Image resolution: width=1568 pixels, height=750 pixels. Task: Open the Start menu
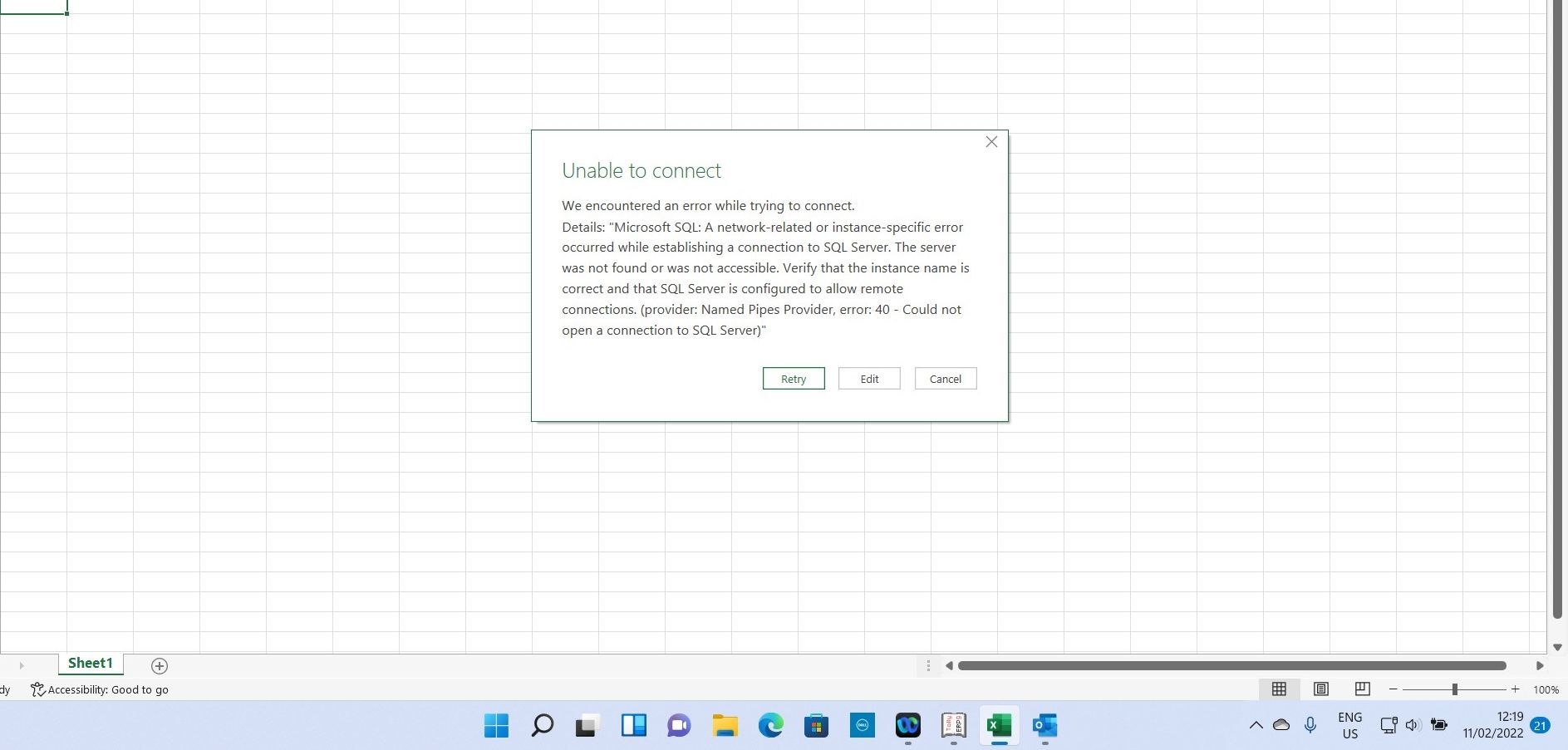[495, 725]
